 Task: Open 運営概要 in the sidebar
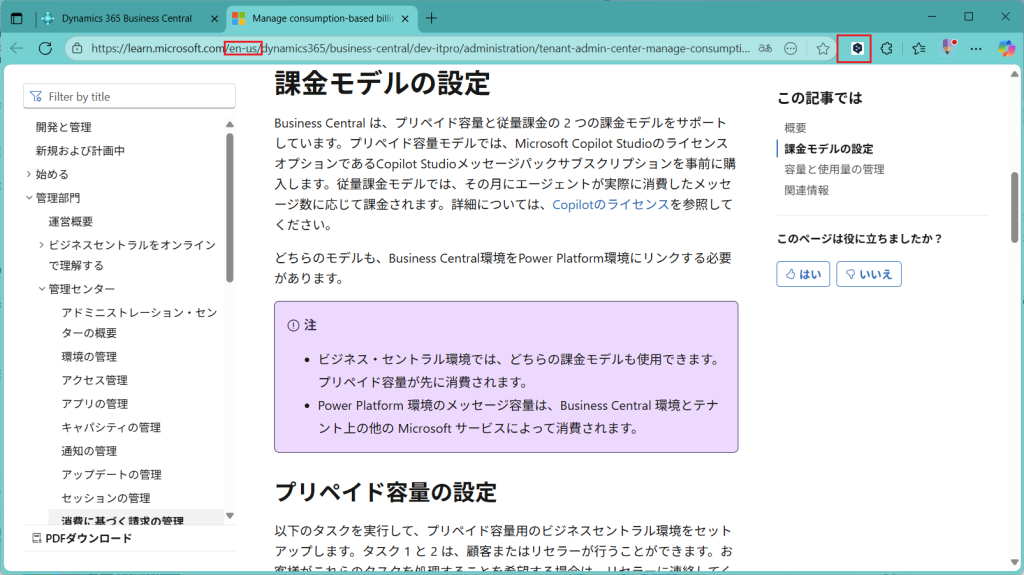click(71, 221)
